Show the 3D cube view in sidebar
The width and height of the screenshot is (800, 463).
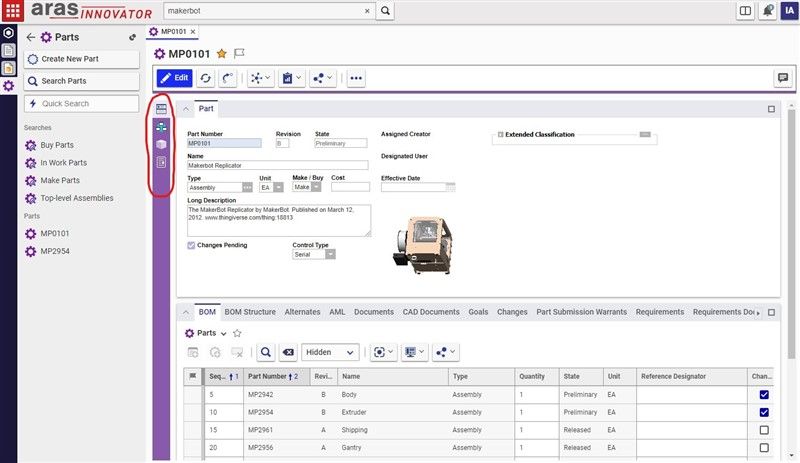click(x=161, y=145)
